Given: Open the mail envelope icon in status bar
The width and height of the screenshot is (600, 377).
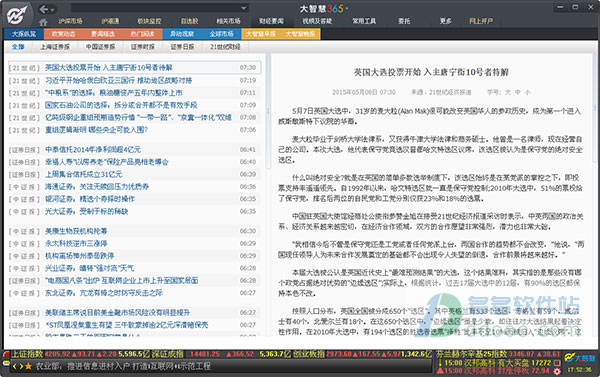Looking at the screenshot, I should coord(7,363).
